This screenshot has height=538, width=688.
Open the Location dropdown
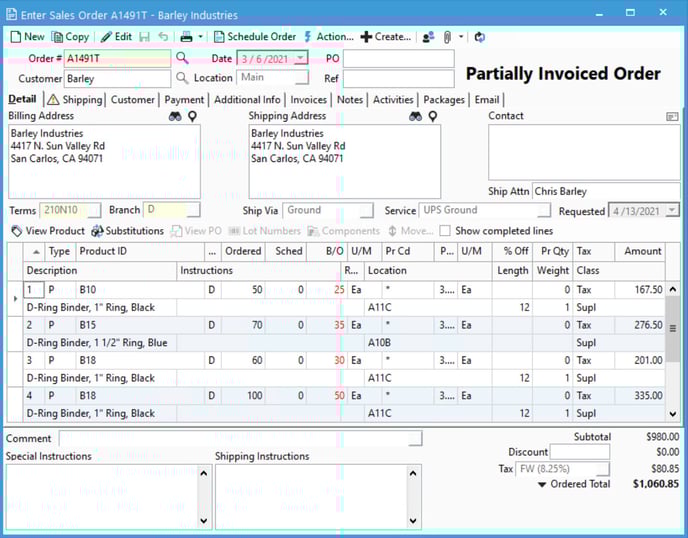tap(302, 78)
